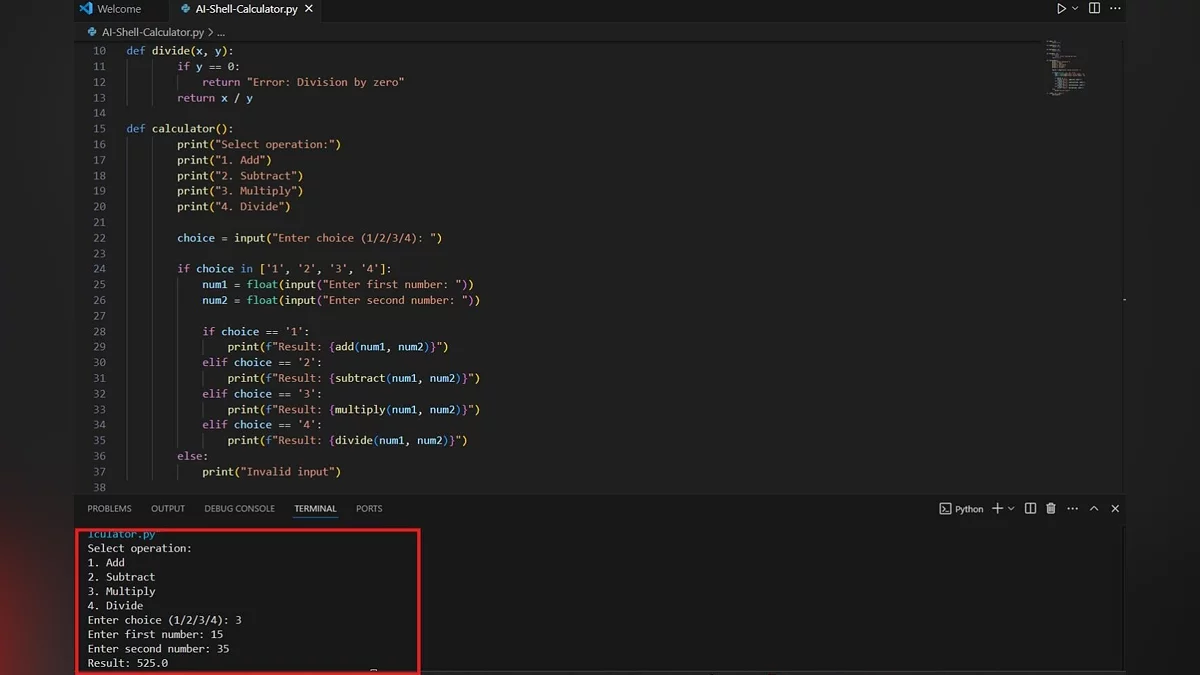Image resolution: width=1200 pixels, height=675 pixels.
Task: Open the Problems panel tab
Action: (x=109, y=509)
